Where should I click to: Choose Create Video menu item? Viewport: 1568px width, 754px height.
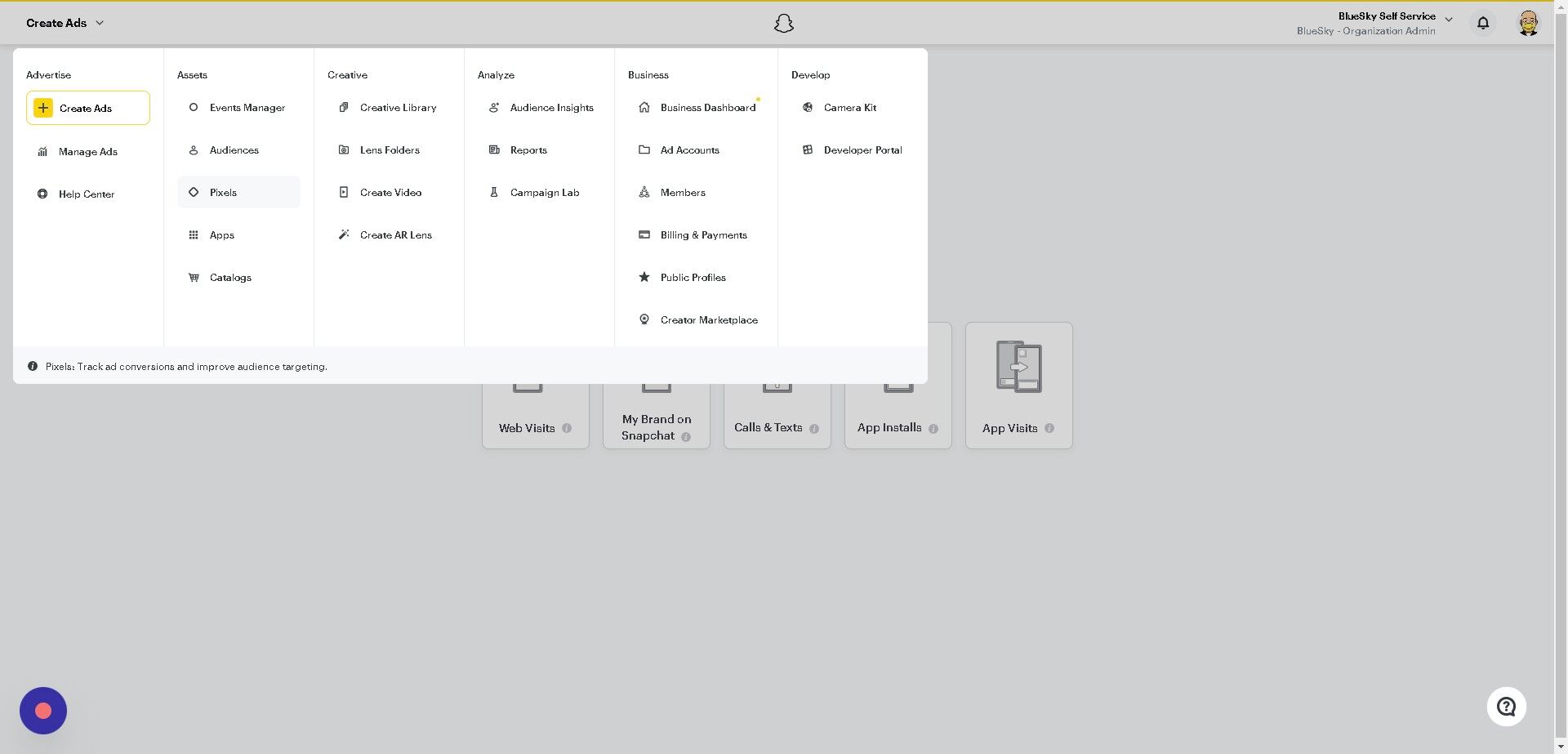pyautogui.click(x=389, y=193)
